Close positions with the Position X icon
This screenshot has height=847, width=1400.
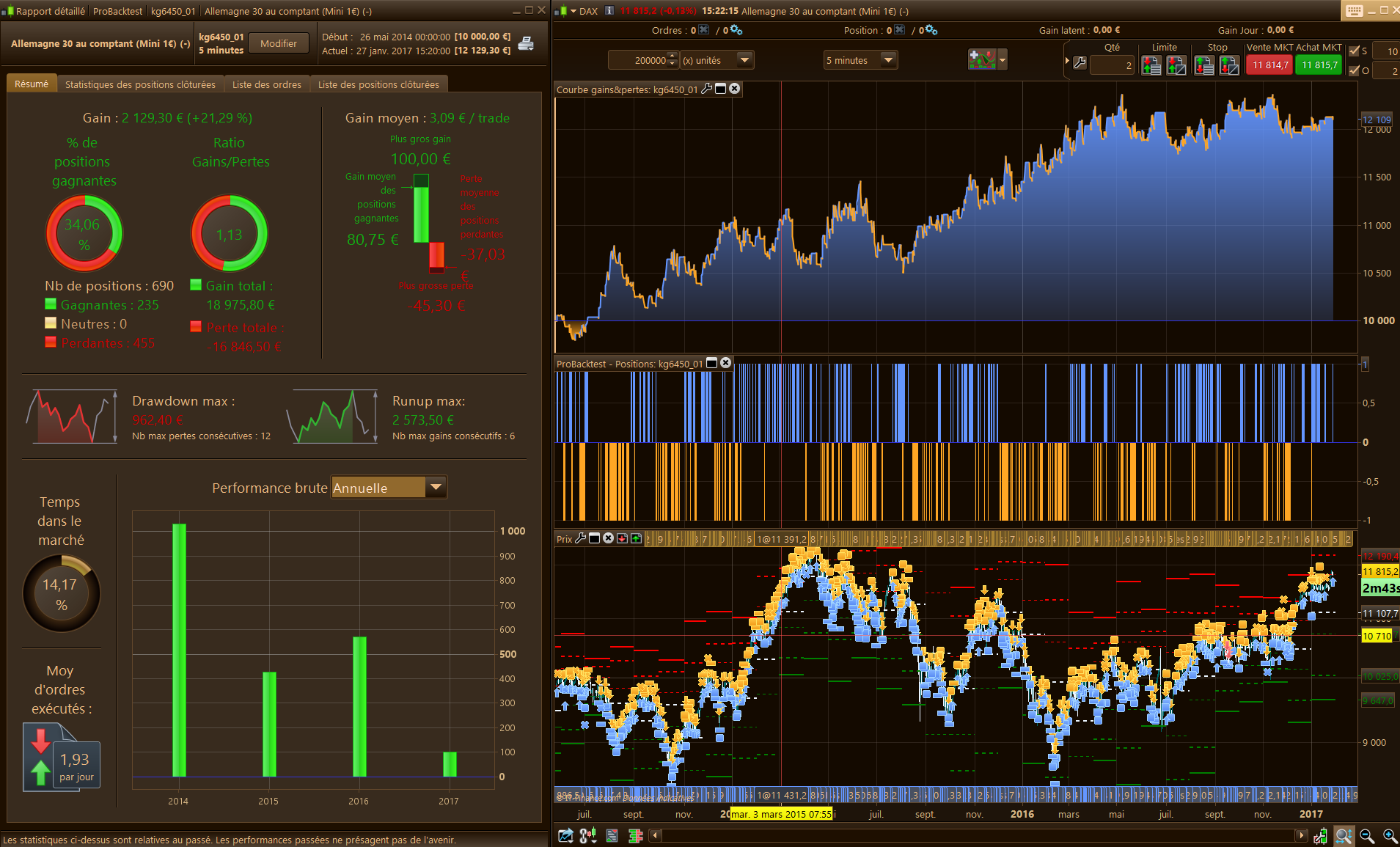(900, 30)
